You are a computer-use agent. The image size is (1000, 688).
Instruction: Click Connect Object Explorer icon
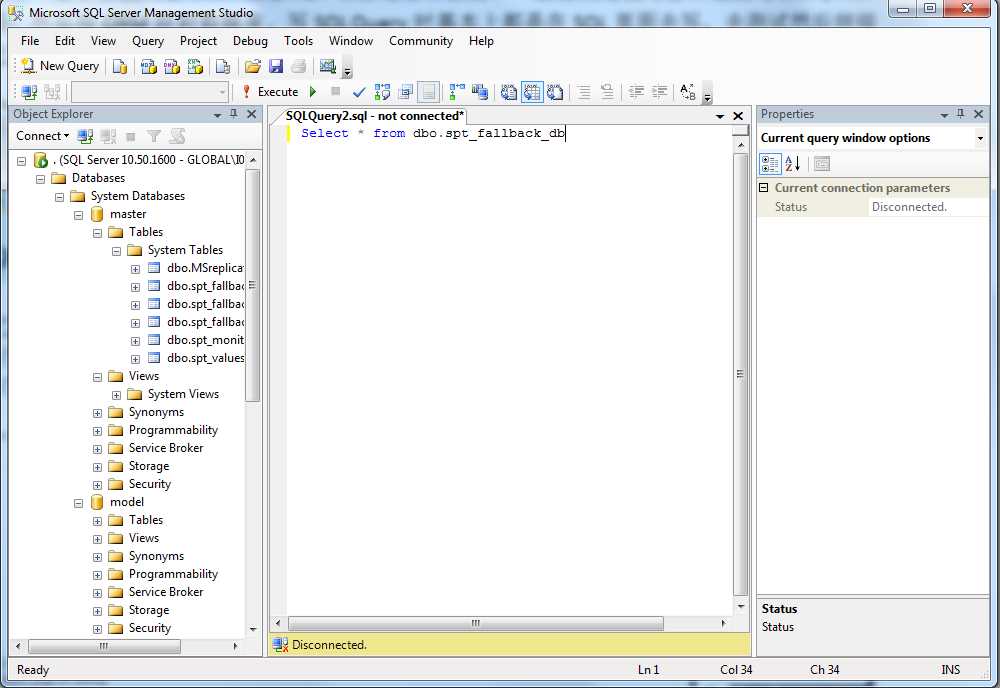click(85, 136)
